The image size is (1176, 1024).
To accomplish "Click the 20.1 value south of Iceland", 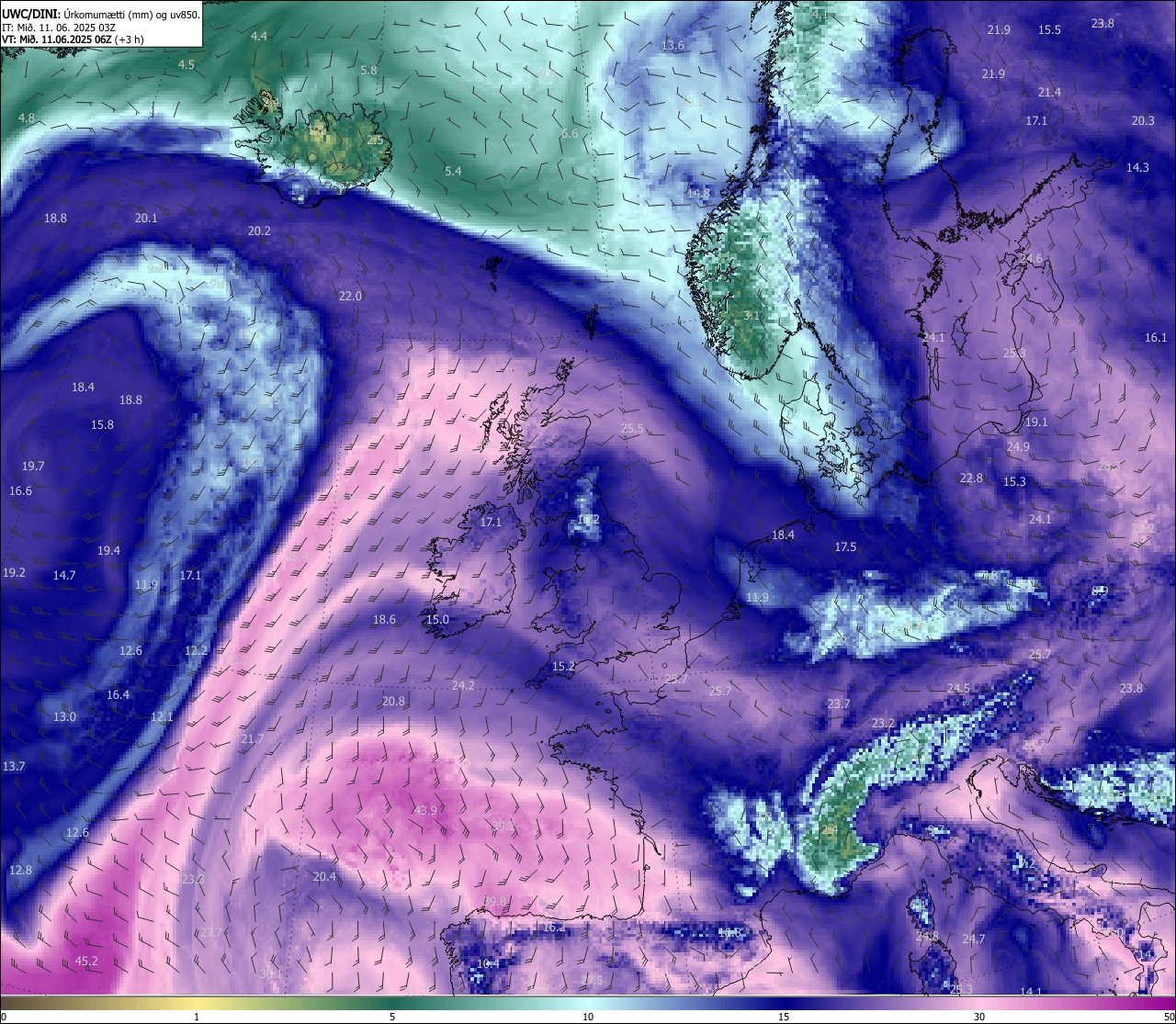I will pos(146,218).
